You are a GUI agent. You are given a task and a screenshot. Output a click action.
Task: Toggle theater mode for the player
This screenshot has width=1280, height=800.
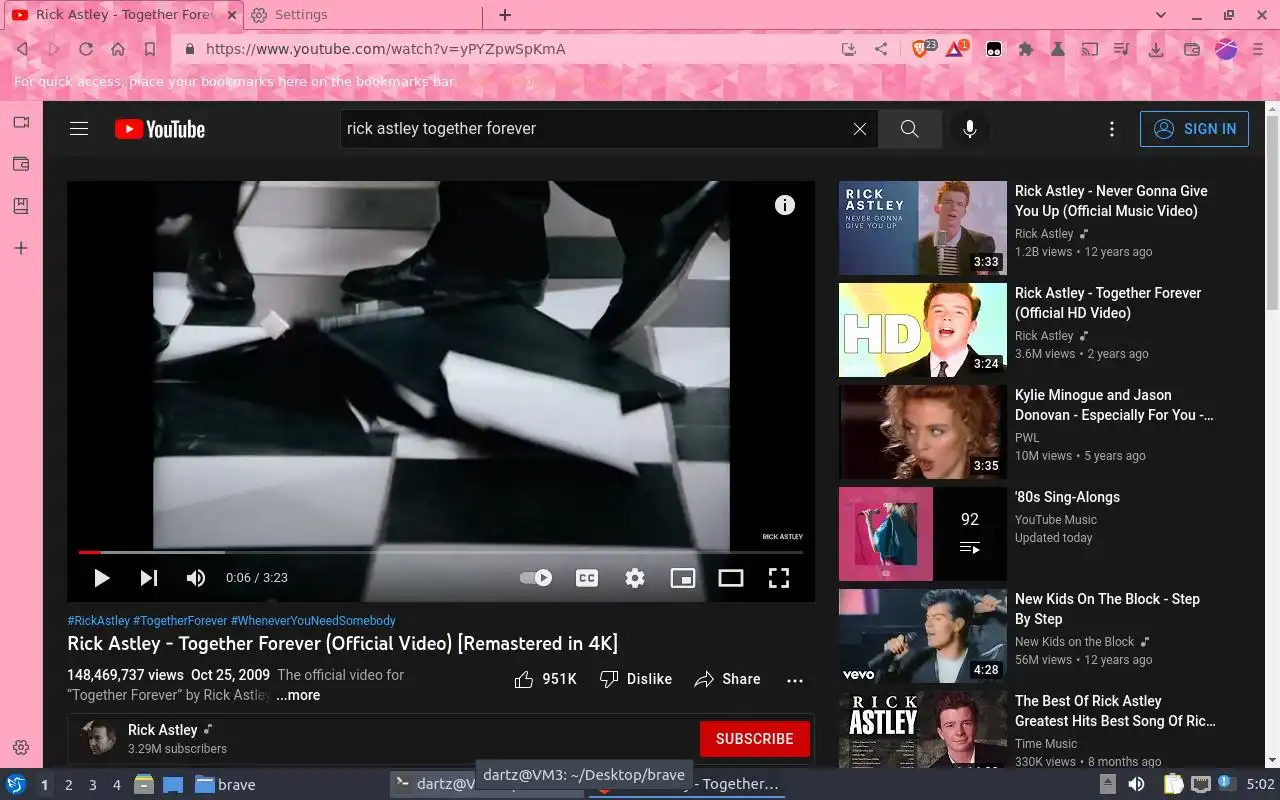click(x=731, y=578)
